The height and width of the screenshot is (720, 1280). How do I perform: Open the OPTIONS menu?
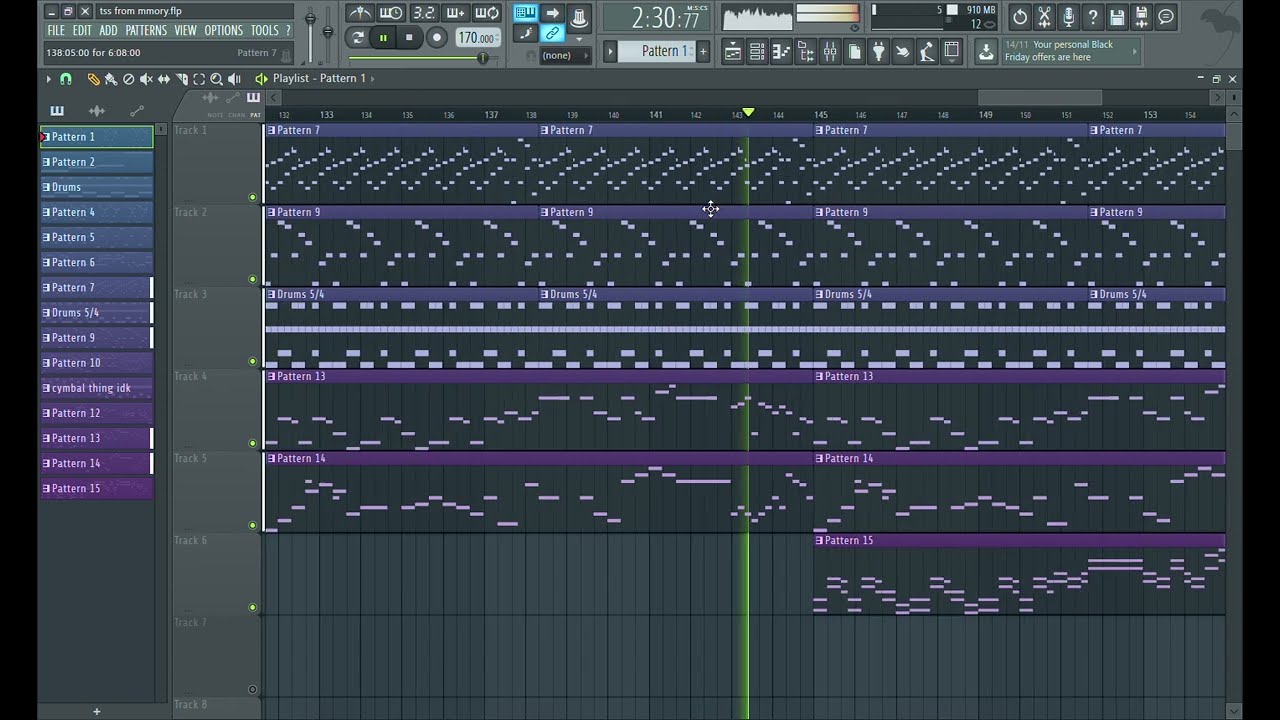224,31
